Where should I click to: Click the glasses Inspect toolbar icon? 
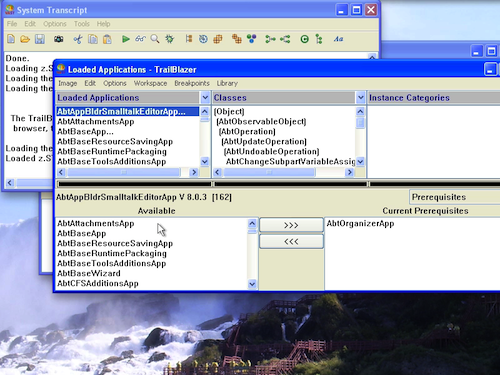click(140, 39)
